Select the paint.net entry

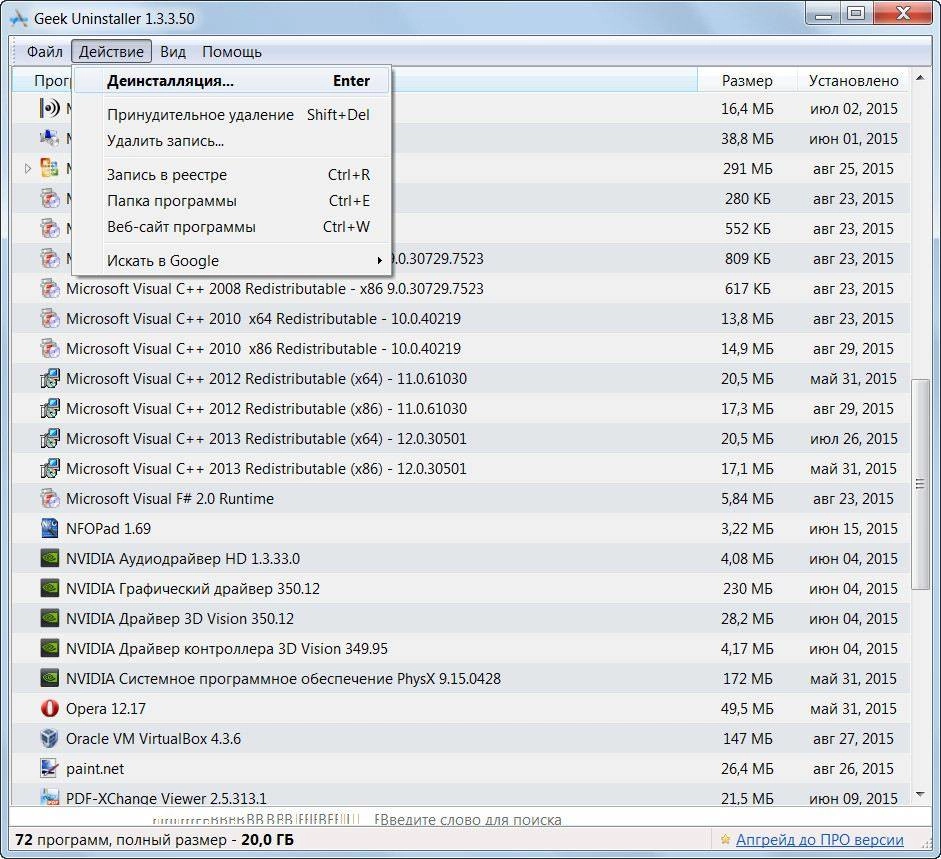tap(461, 769)
